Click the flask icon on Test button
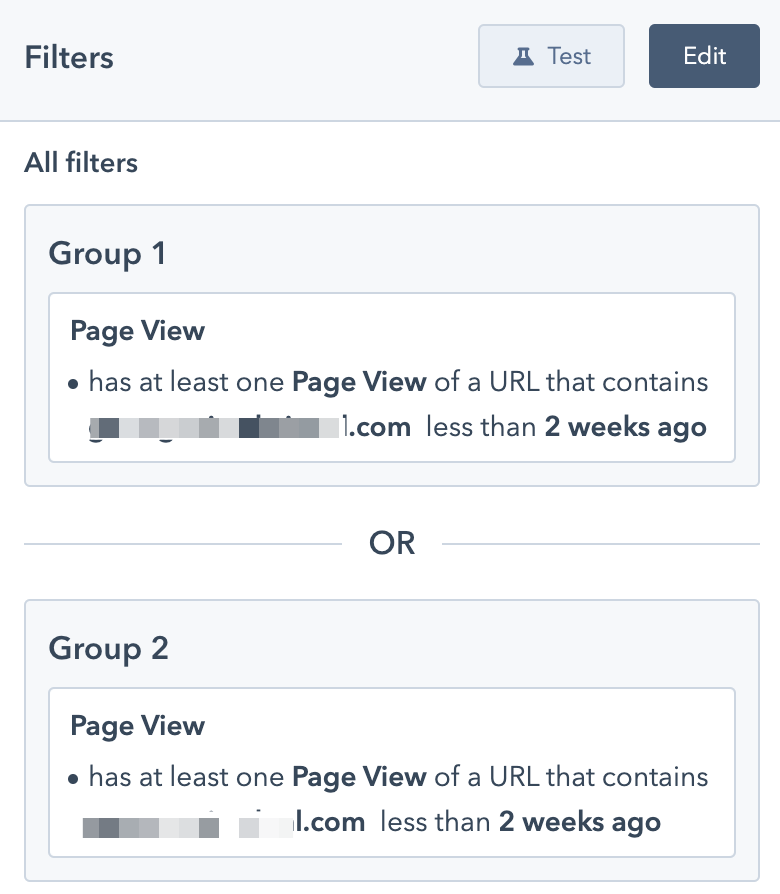This screenshot has height=894, width=780. 523,56
